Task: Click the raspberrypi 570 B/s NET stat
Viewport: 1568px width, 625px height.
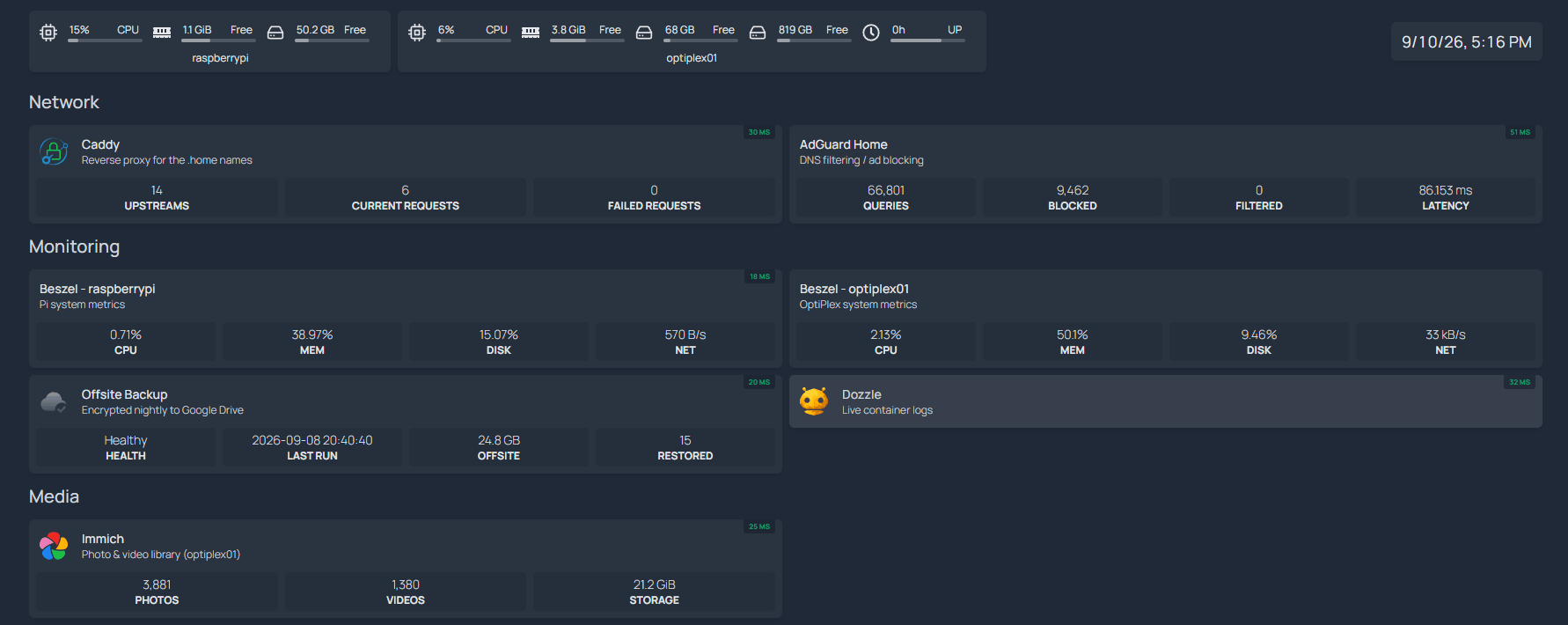Action: click(685, 342)
